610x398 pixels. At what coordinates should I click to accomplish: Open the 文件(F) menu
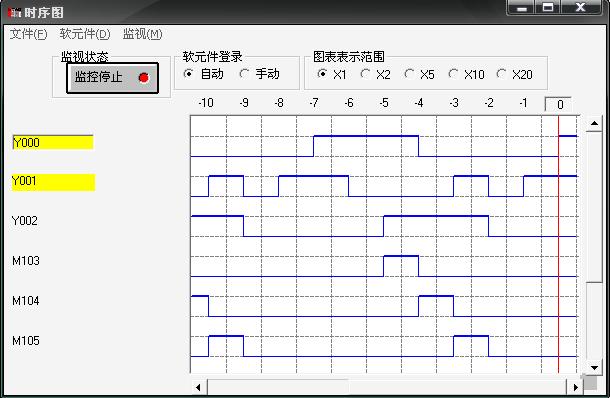click(x=28, y=34)
